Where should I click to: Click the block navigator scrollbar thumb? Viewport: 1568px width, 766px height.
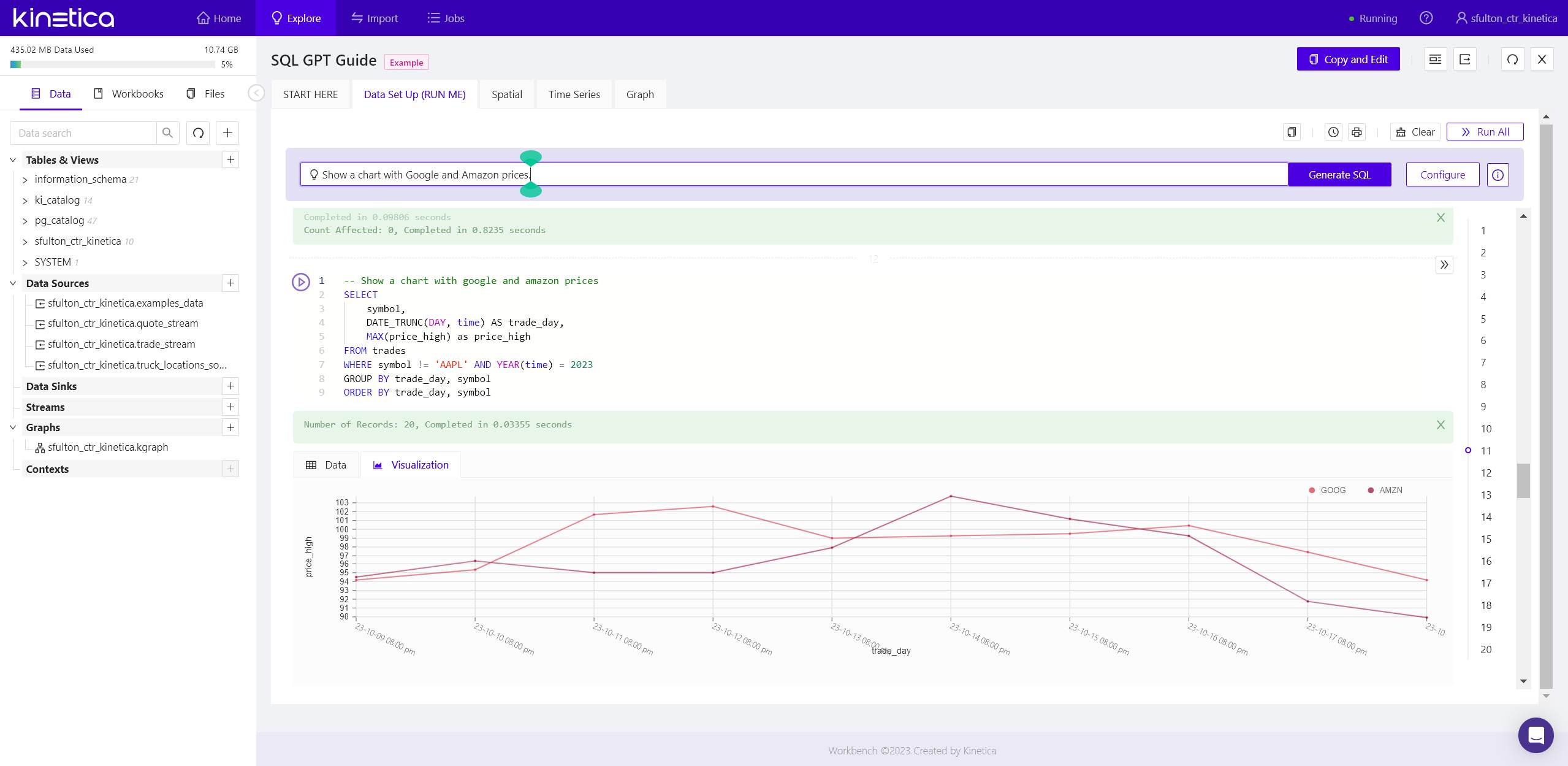click(1523, 480)
